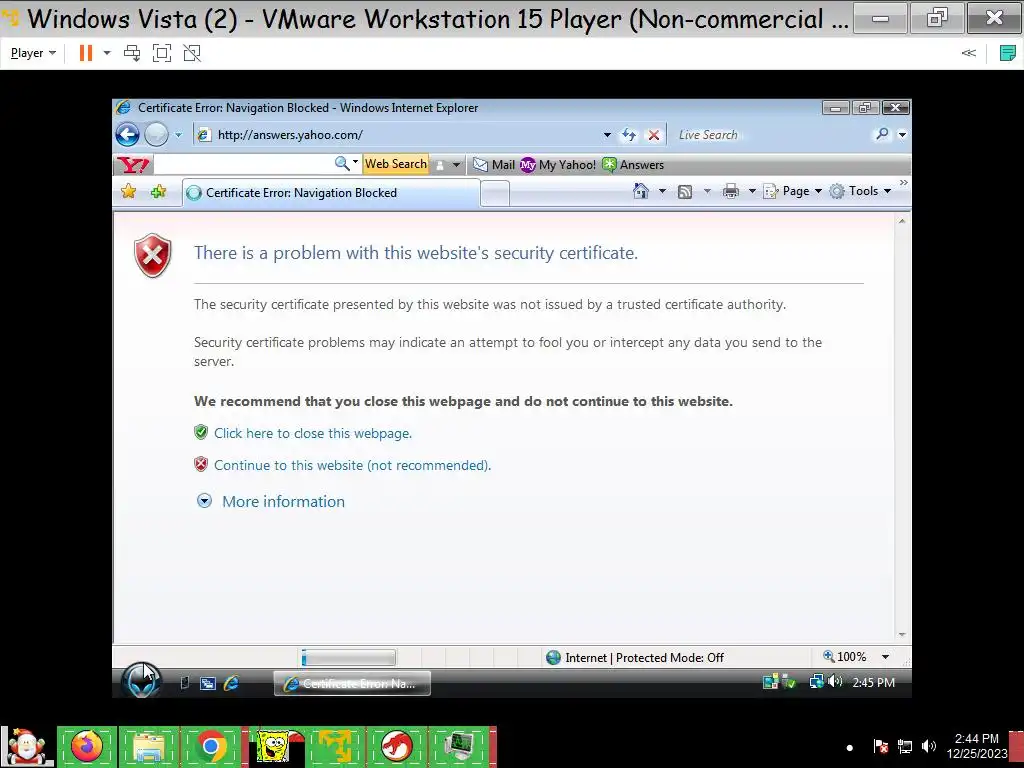Click the Yahoo toolbar search text field
The height and width of the screenshot is (768, 1024).
[x=243, y=164]
